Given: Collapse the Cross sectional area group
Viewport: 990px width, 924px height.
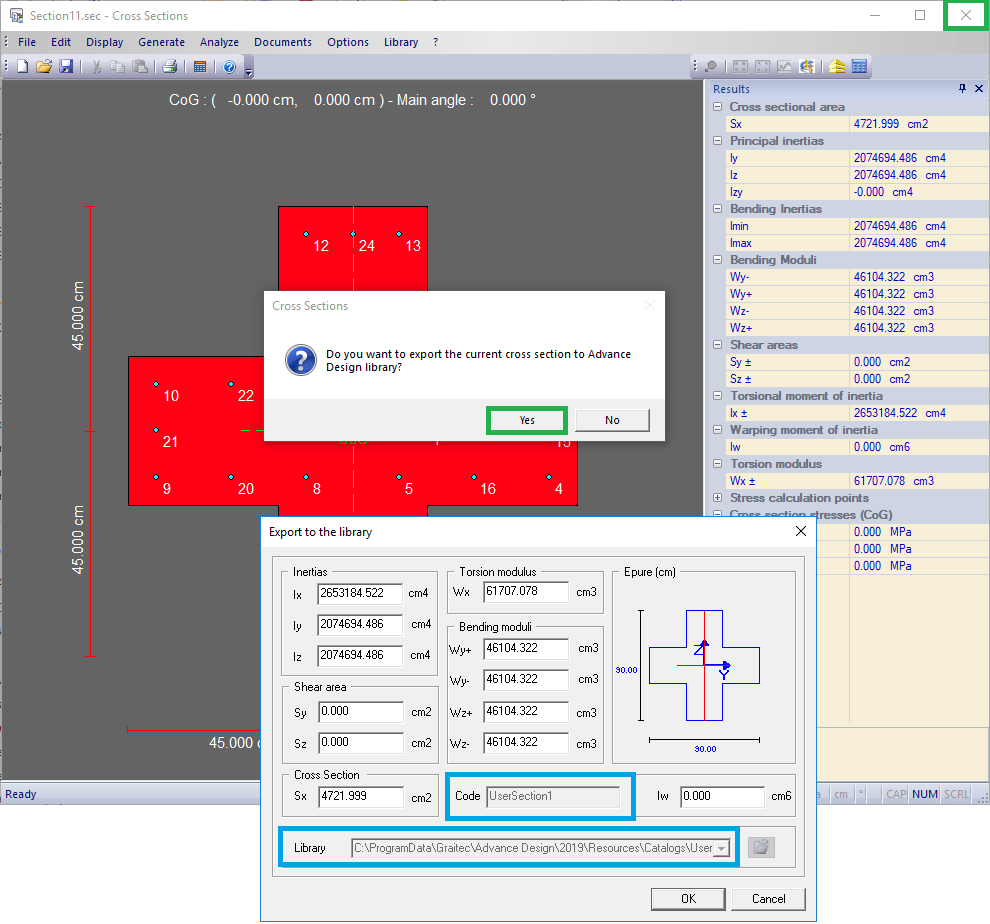Looking at the screenshot, I should pyautogui.click(x=717, y=107).
